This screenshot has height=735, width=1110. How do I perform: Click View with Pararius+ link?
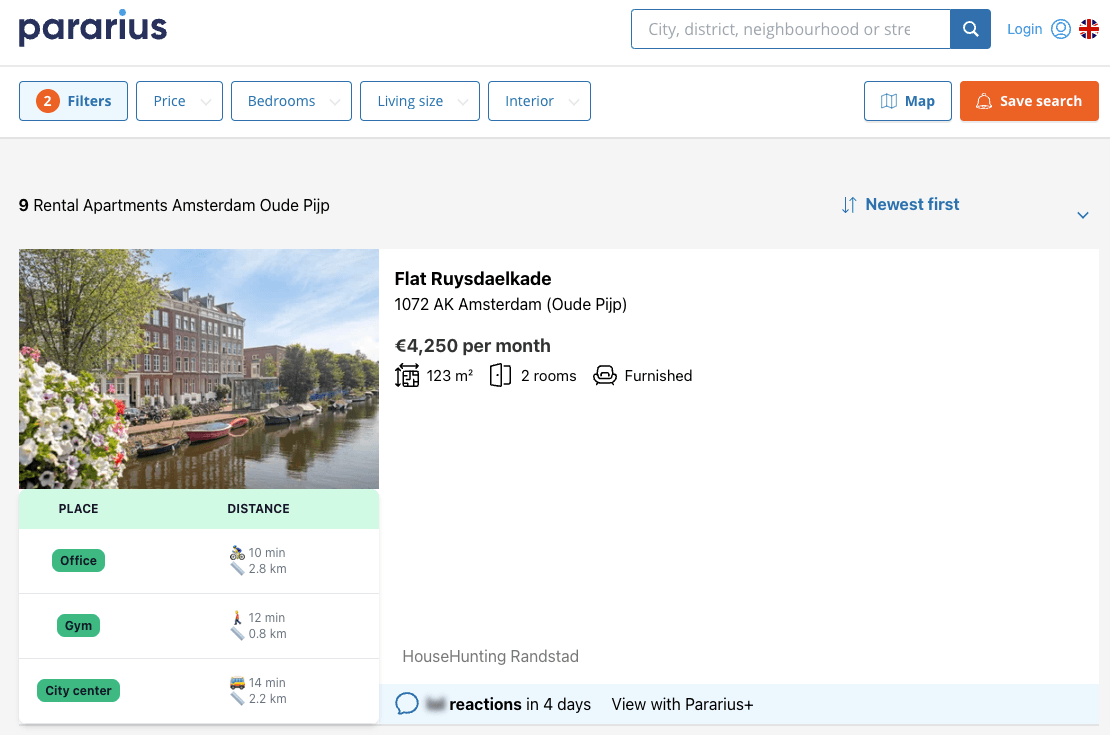click(682, 704)
